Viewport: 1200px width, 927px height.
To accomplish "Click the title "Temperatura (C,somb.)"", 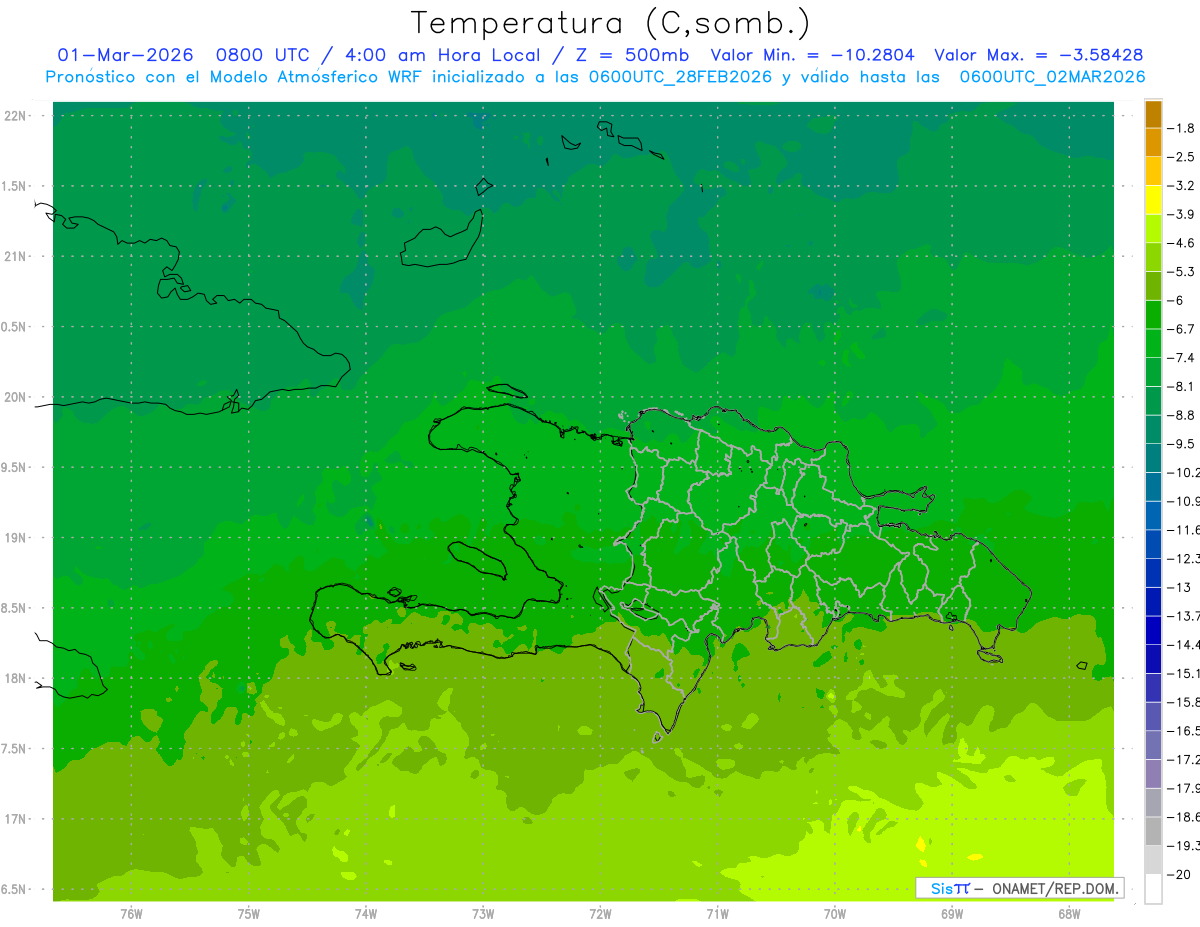I will (x=611, y=23).
